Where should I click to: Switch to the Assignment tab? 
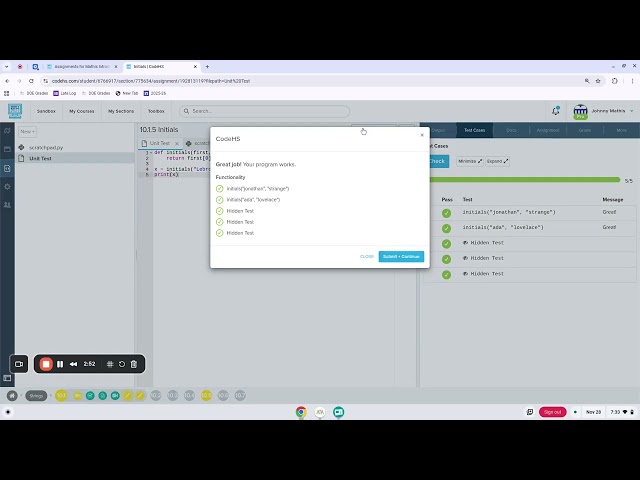coord(548,130)
